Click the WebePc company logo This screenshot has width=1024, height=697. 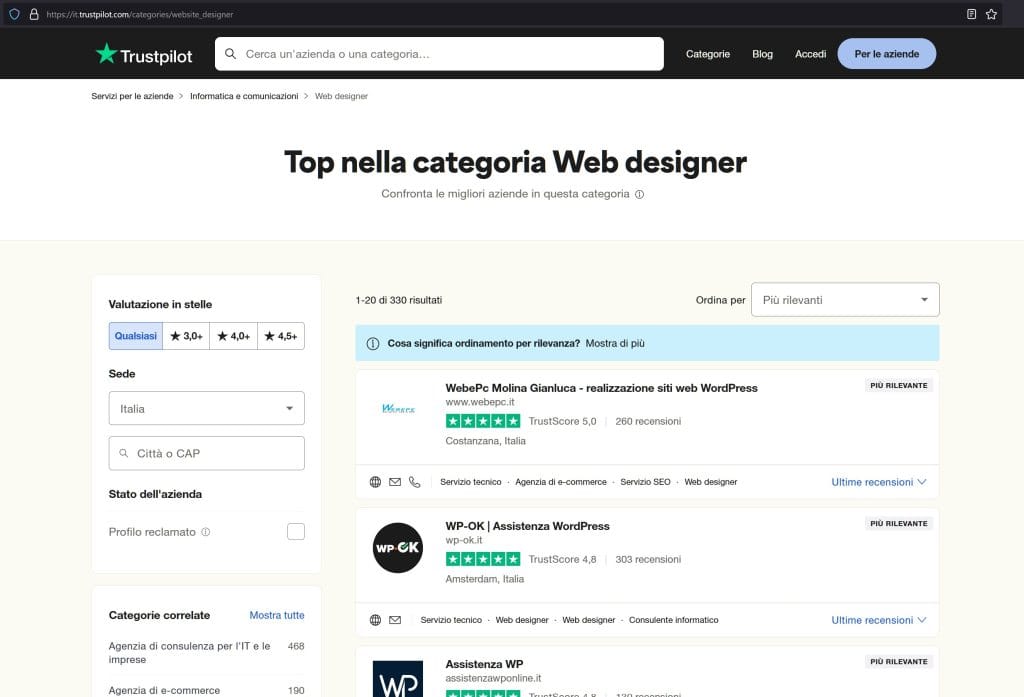(398, 409)
